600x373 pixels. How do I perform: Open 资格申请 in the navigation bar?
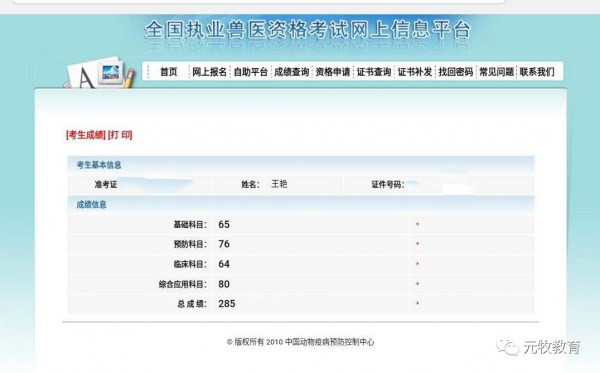pyautogui.click(x=333, y=72)
